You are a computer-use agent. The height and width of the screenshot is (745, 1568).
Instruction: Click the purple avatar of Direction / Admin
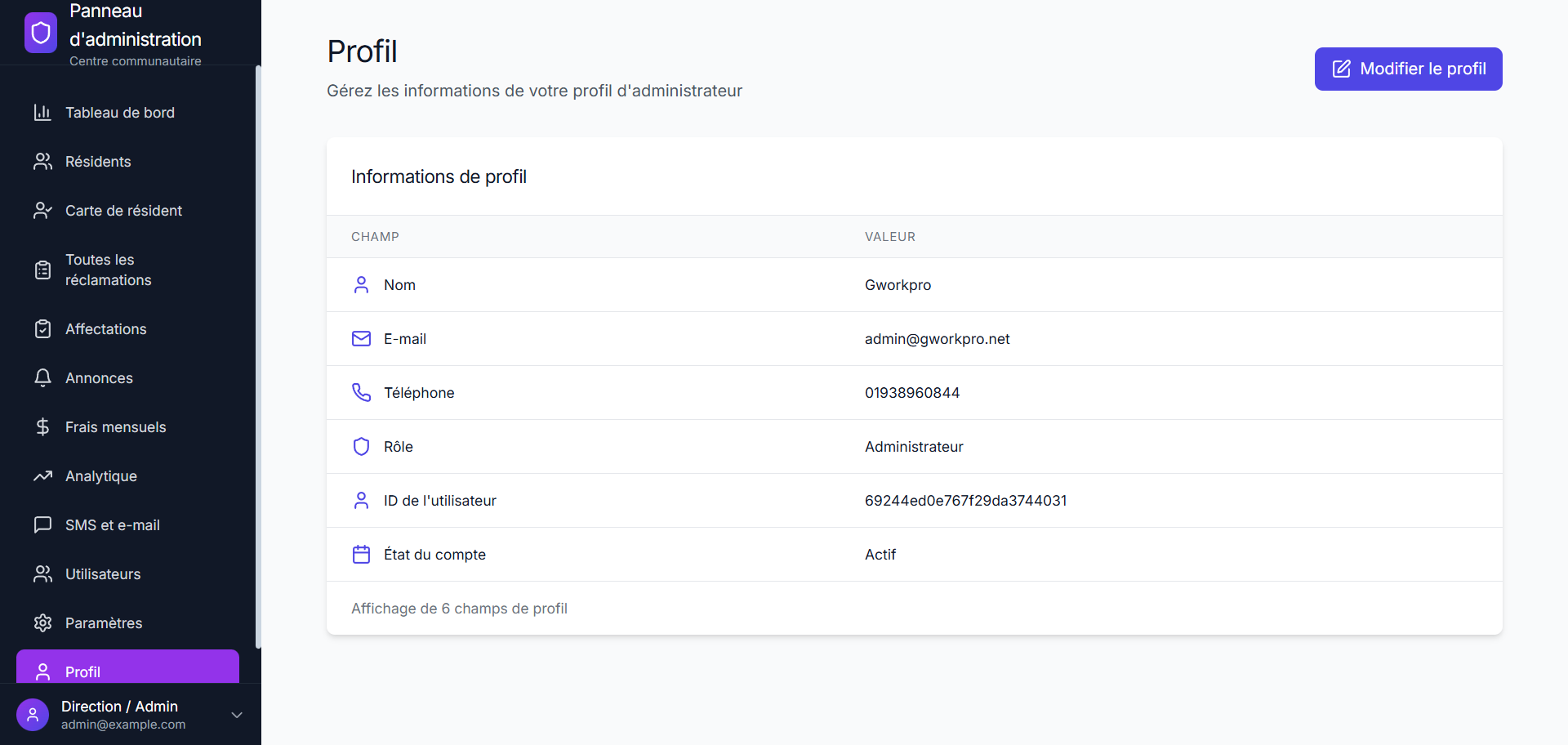point(33,714)
